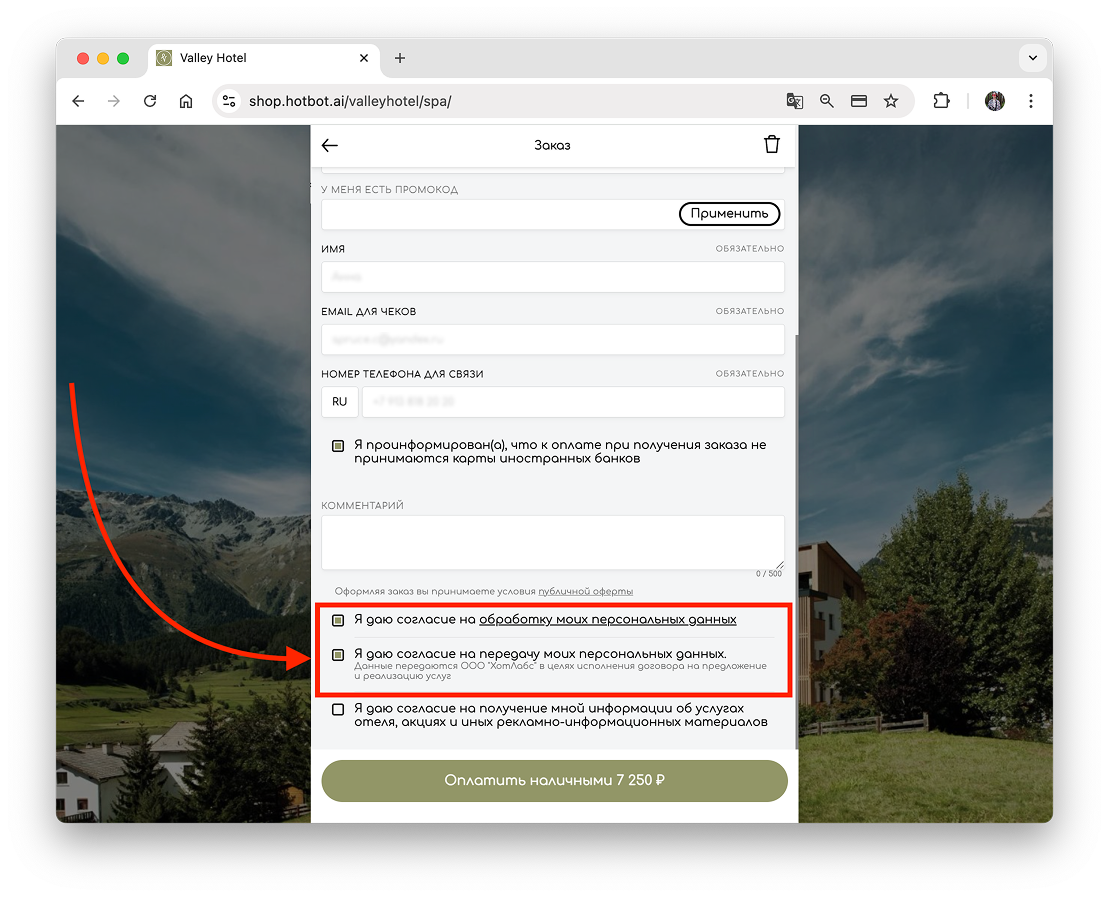Expand the tab search dropdown
This screenshot has height=897, width=1109.
(x=1033, y=58)
